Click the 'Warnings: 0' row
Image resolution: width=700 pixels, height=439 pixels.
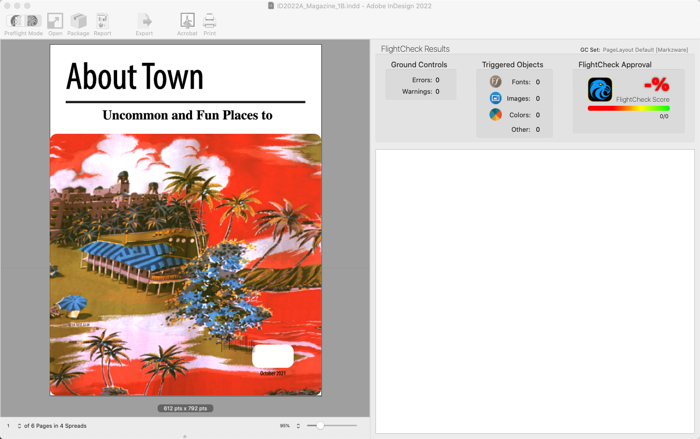click(x=421, y=92)
